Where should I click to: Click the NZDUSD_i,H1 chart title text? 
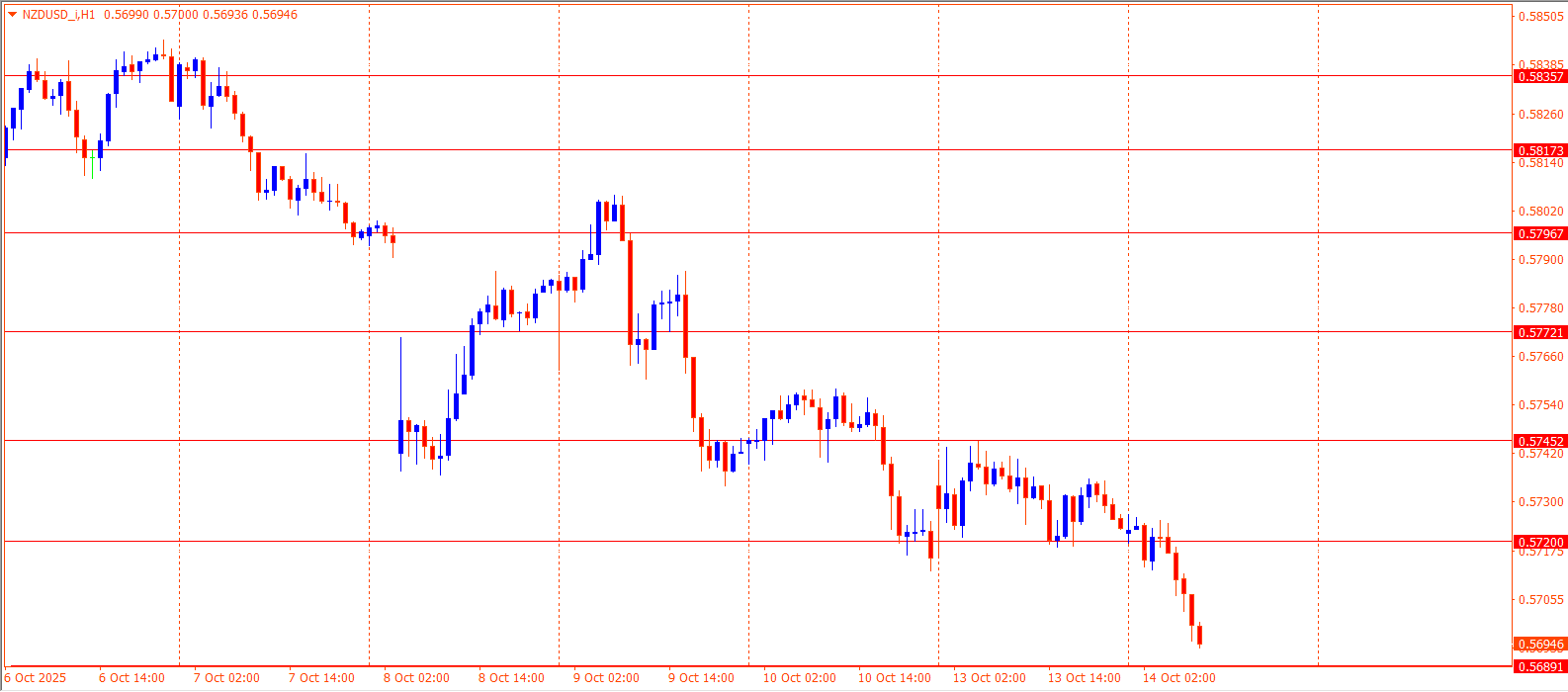point(59,15)
